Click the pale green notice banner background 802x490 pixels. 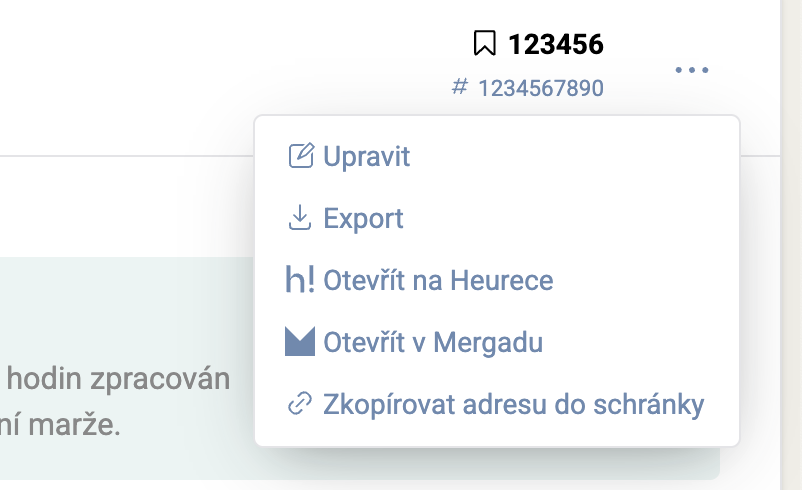pos(120,300)
